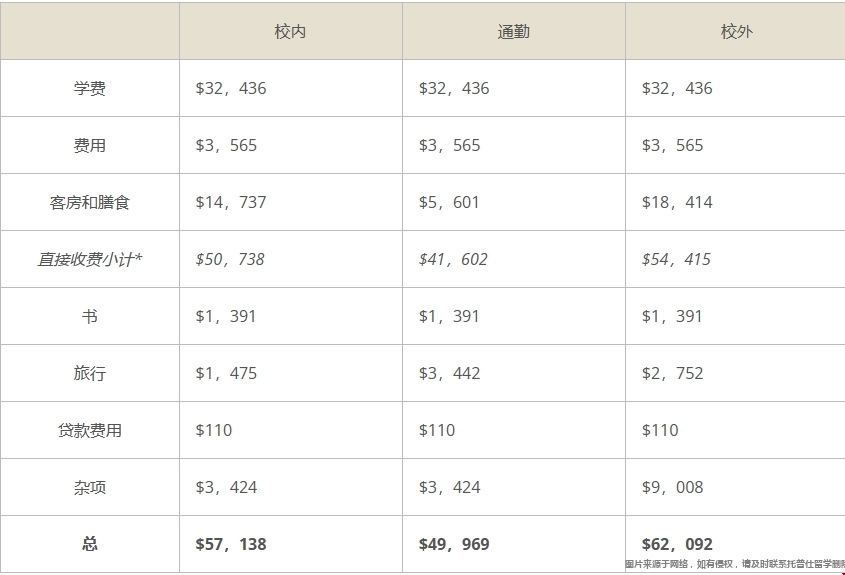Click the 校内 column header
Screen dimensions: 845x575
click(x=290, y=32)
